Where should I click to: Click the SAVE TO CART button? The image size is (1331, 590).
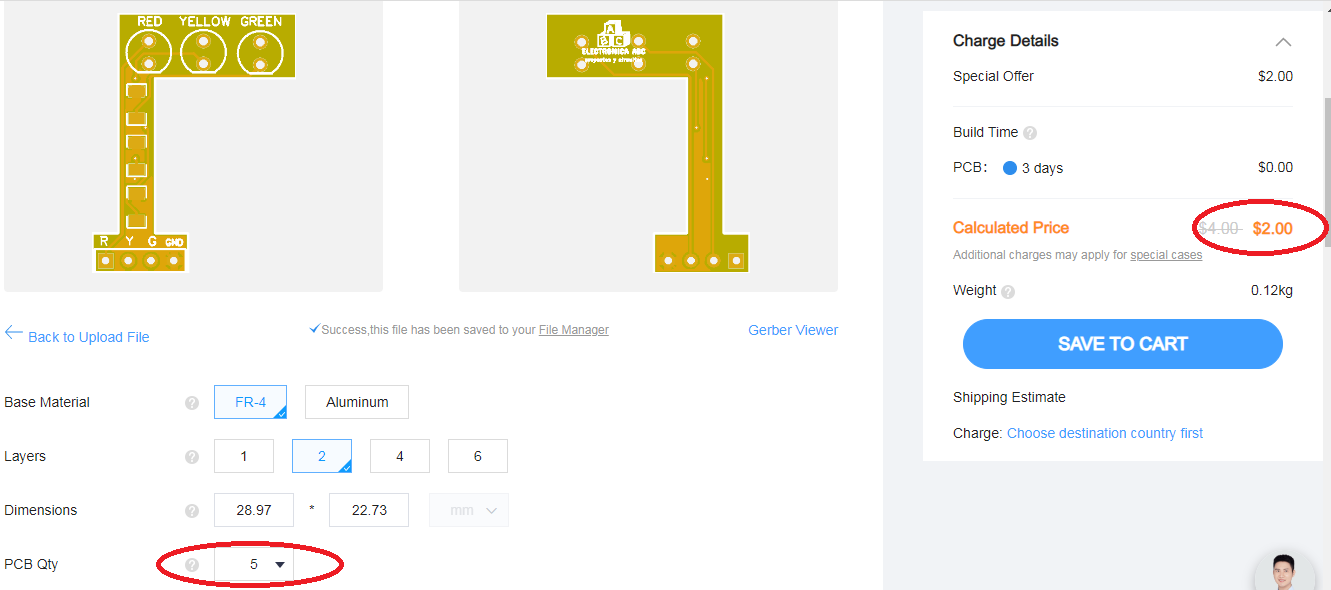(1122, 344)
